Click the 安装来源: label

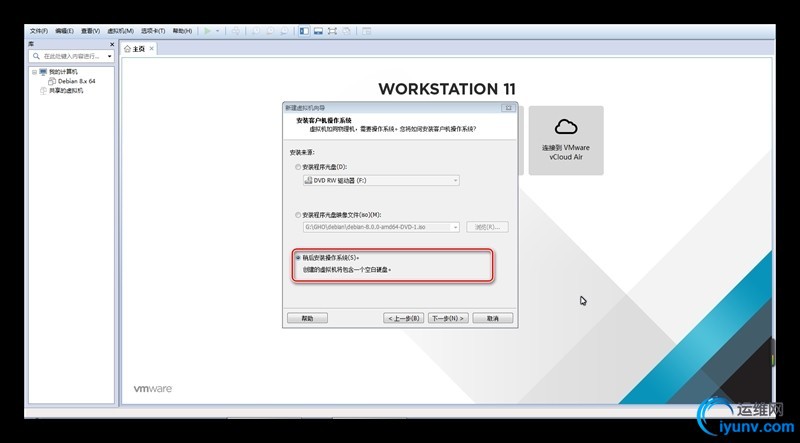[302, 153]
